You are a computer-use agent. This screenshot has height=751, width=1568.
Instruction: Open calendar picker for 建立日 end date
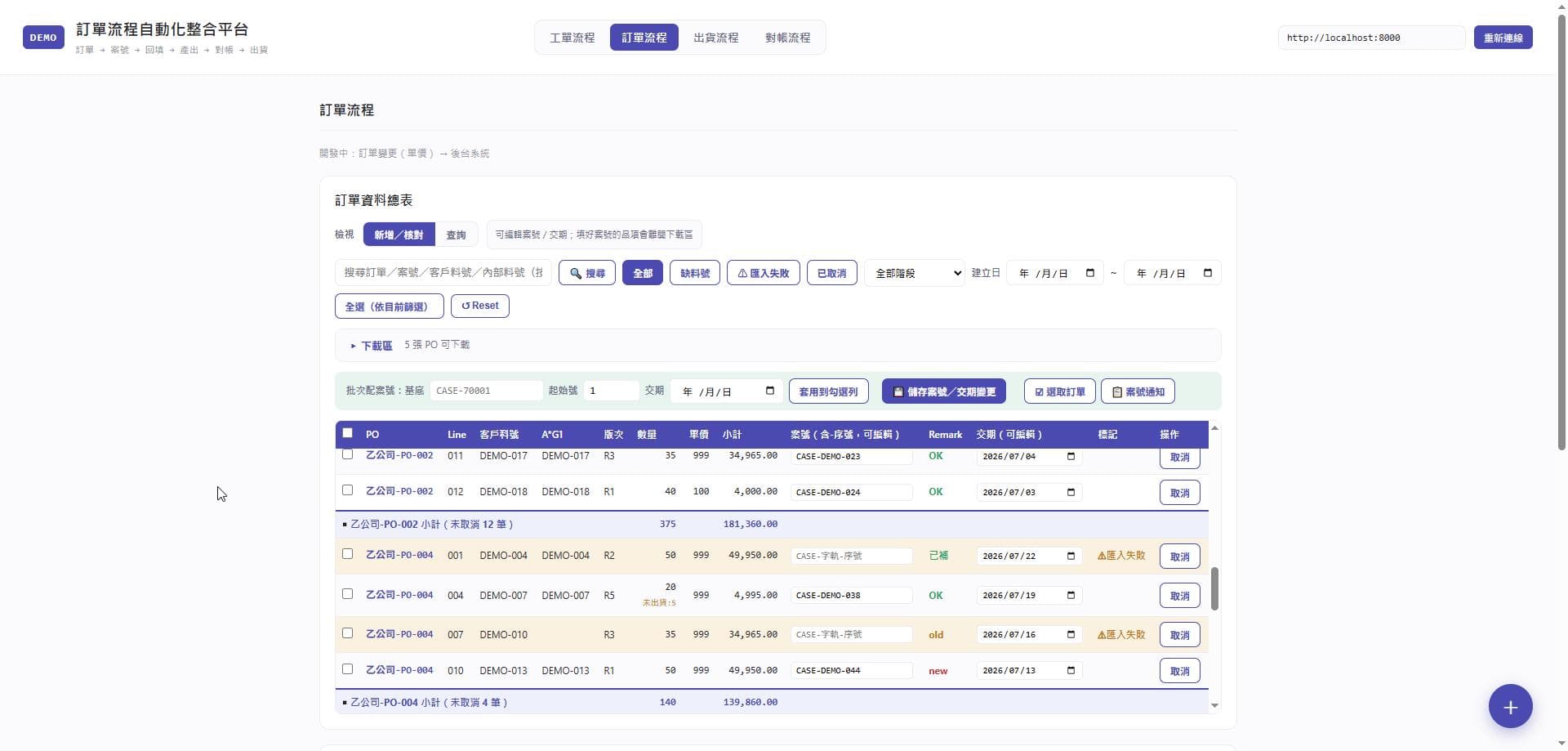click(x=1207, y=273)
